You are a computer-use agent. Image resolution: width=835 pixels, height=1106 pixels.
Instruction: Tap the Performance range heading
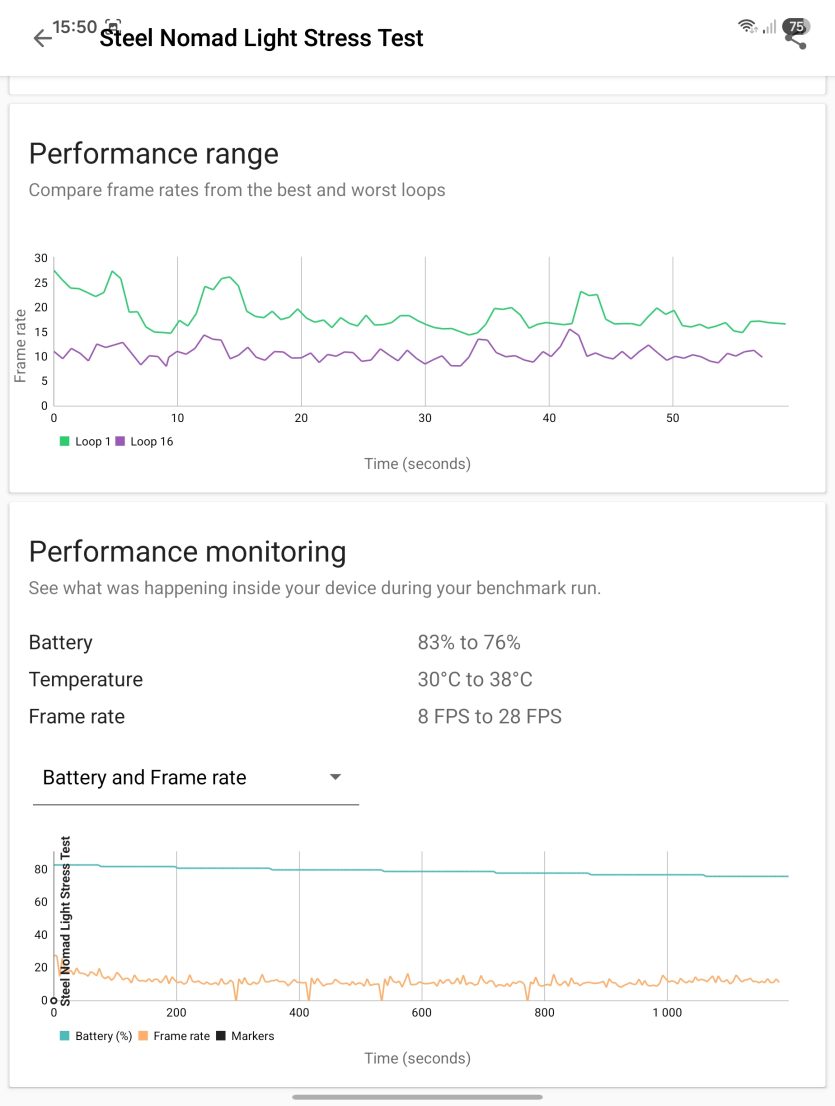(x=154, y=154)
